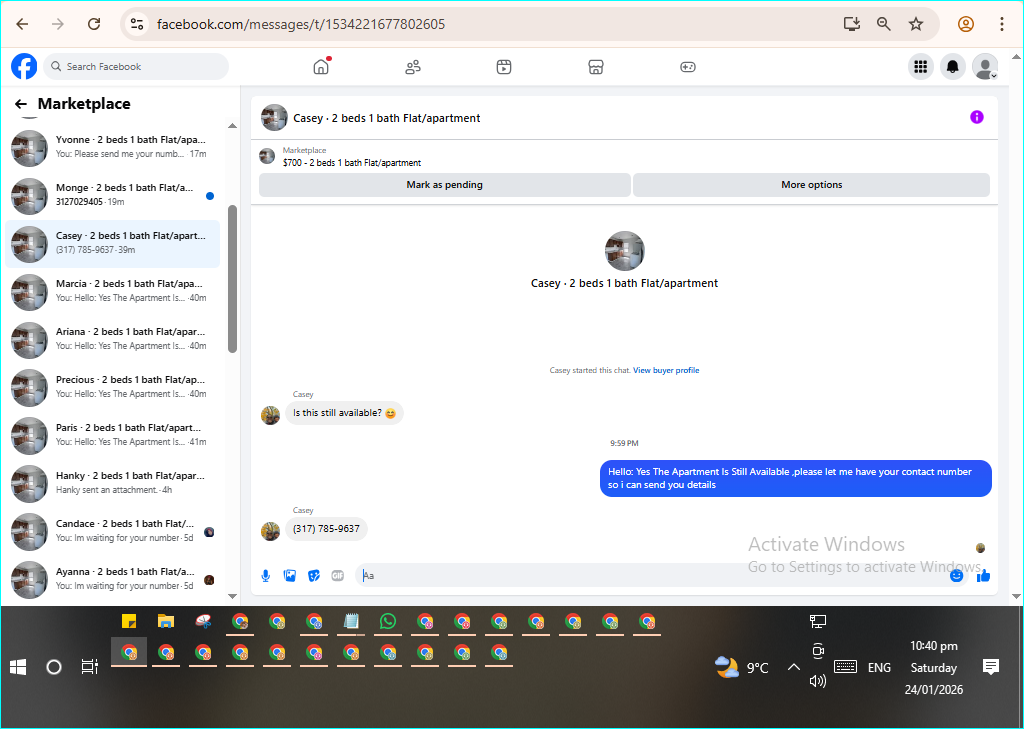Click the "(317) 785-9637" message bubble

pos(327,529)
